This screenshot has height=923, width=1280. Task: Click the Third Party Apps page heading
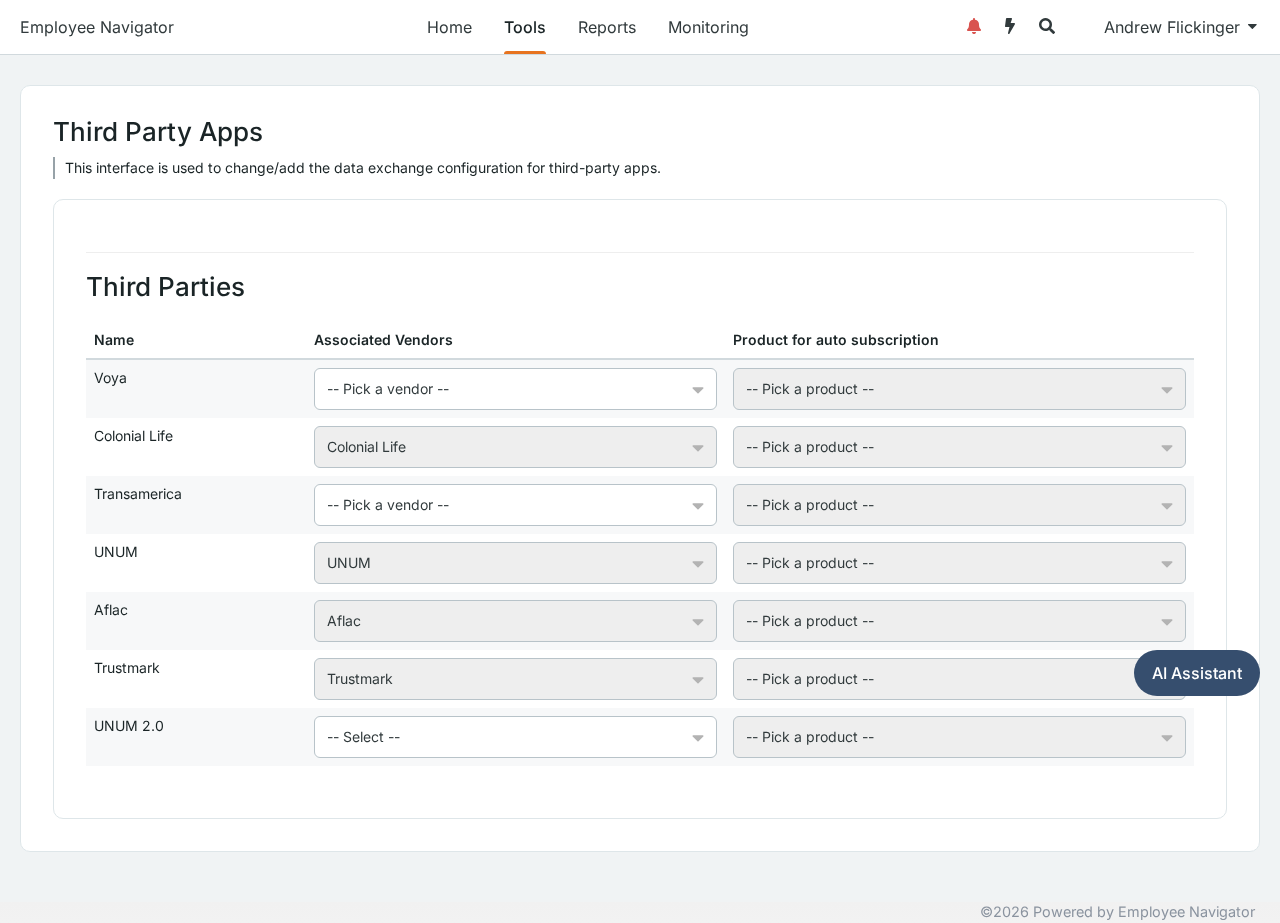[158, 132]
